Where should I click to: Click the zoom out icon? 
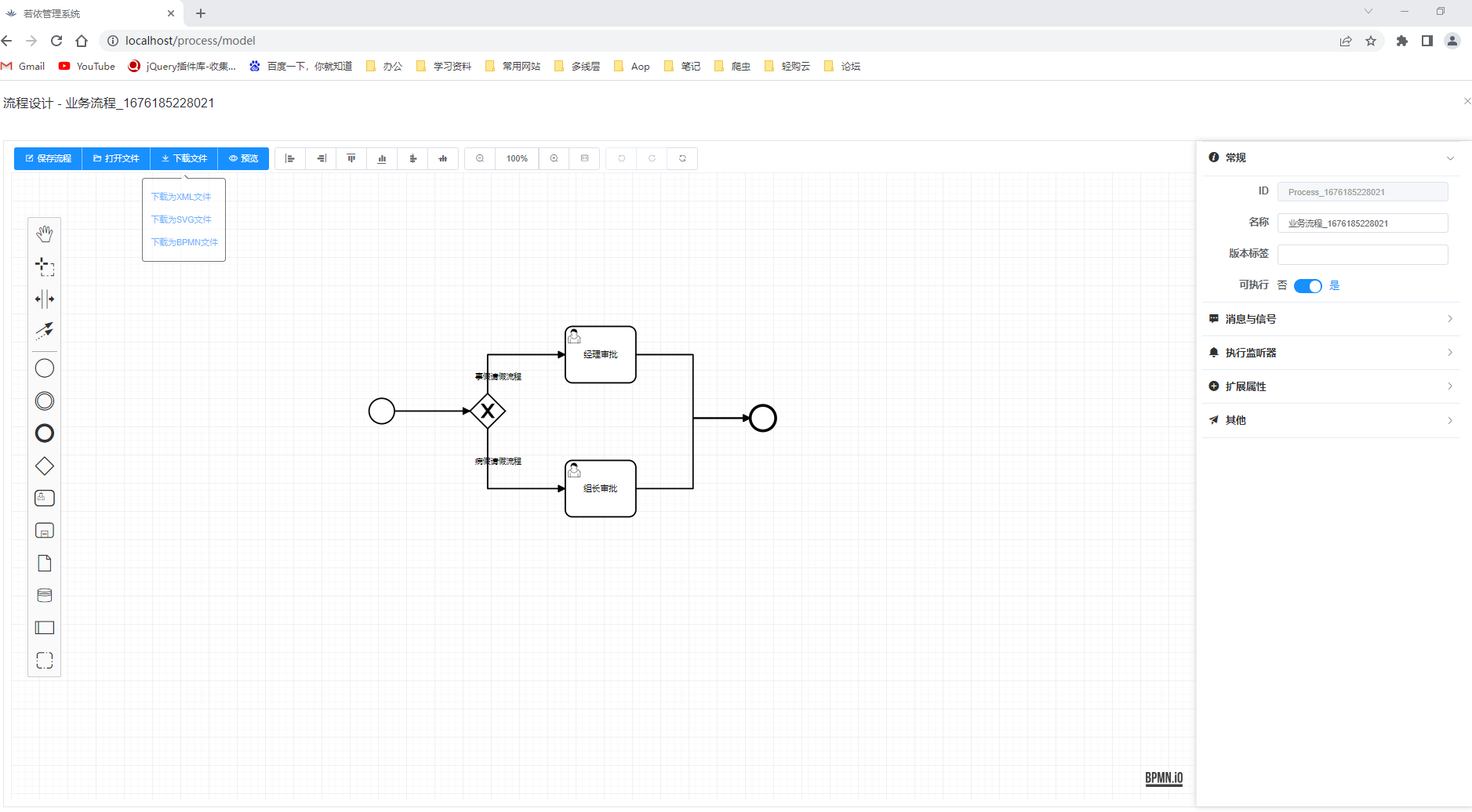pos(479,158)
